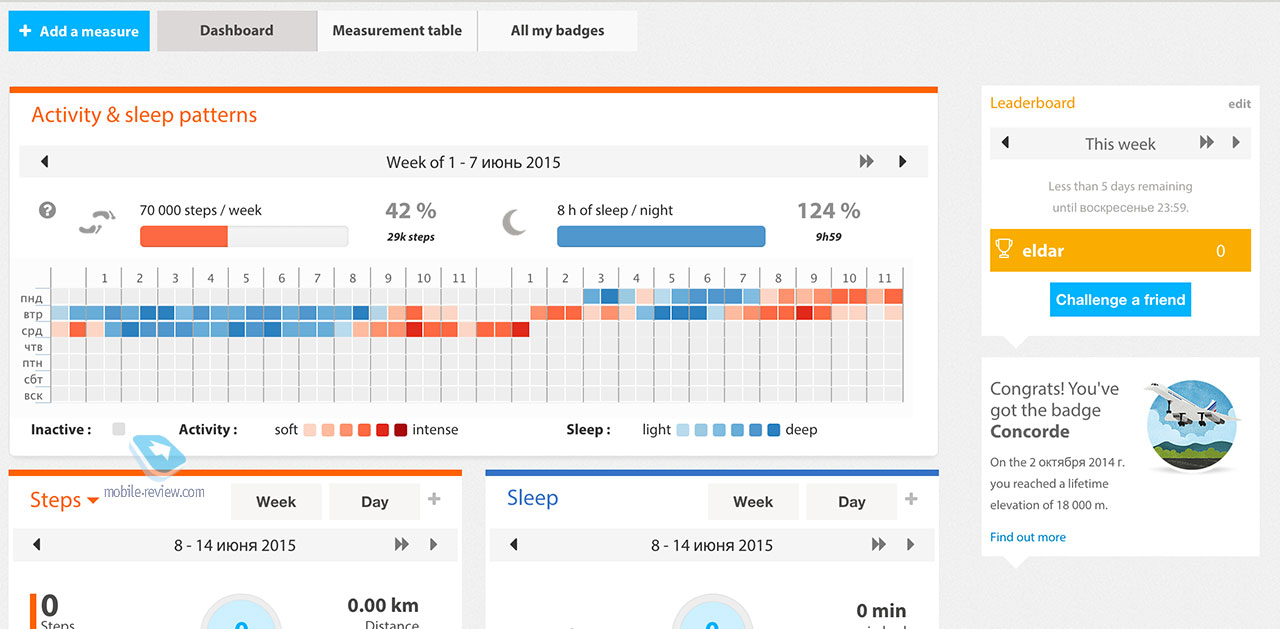This screenshot has width=1280, height=629.
Task: Click the sleep per night progress bar
Action: click(x=661, y=237)
